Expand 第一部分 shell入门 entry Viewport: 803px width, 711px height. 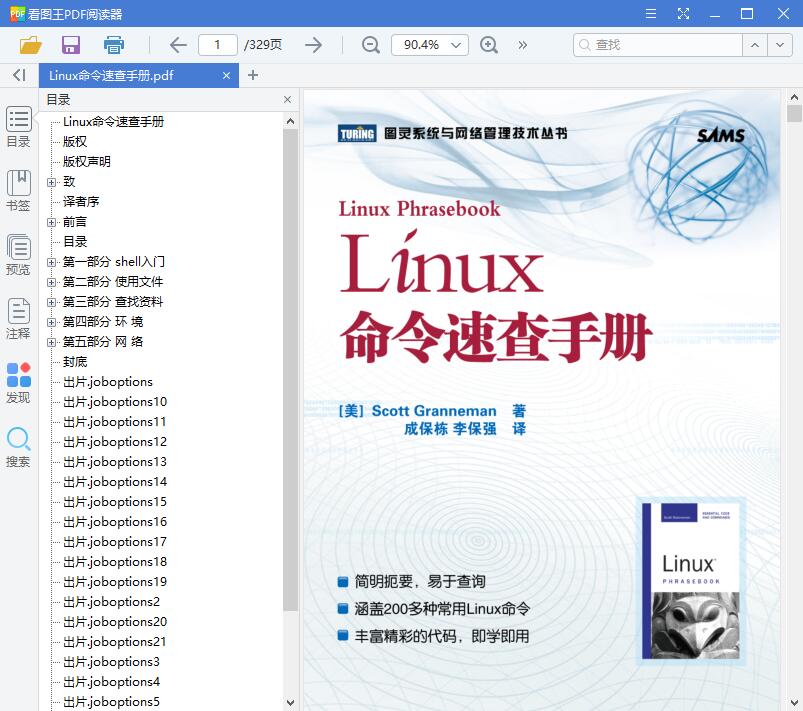click(51, 262)
